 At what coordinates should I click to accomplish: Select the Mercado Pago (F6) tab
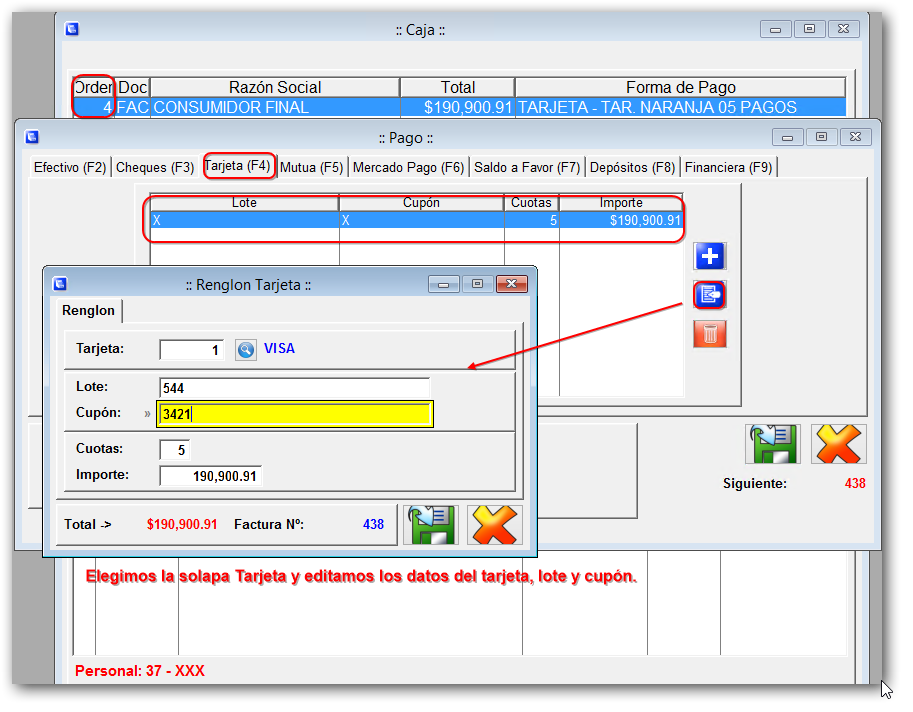(x=408, y=167)
